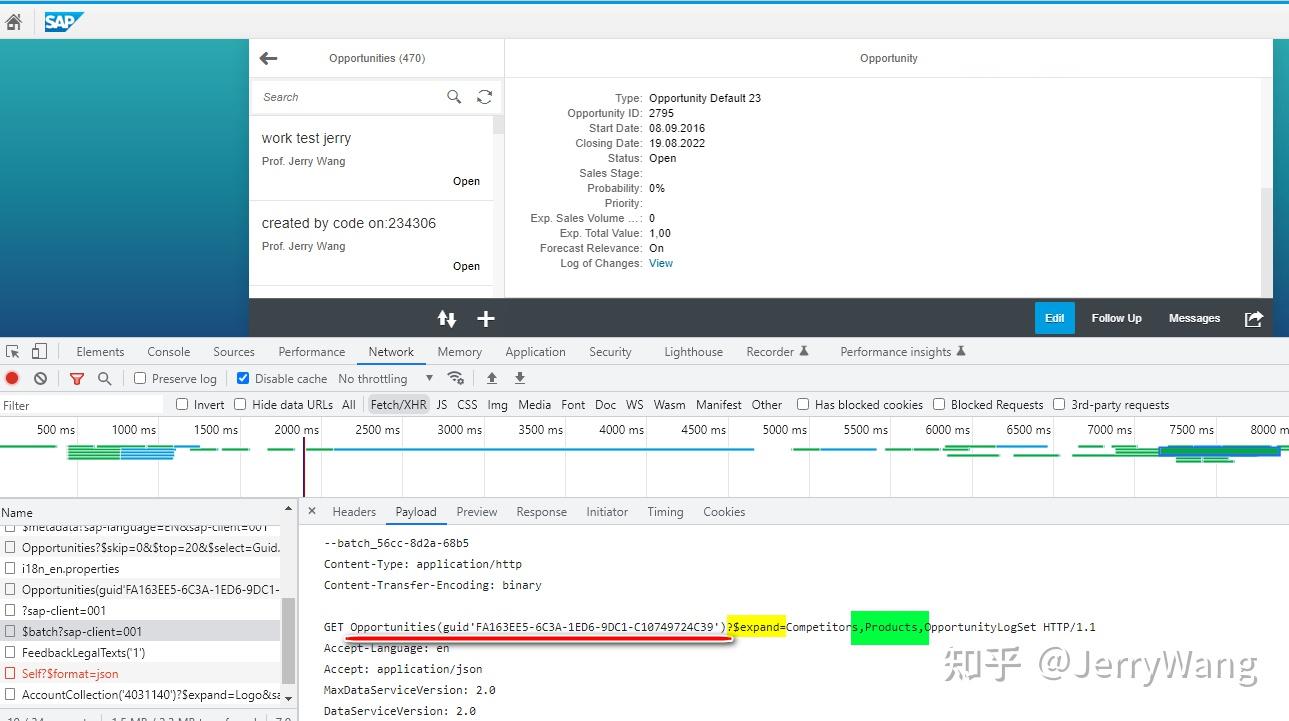This screenshot has height=721, width=1289.
Task: Import a HAR file via the upload icon
Action: [x=491, y=378]
